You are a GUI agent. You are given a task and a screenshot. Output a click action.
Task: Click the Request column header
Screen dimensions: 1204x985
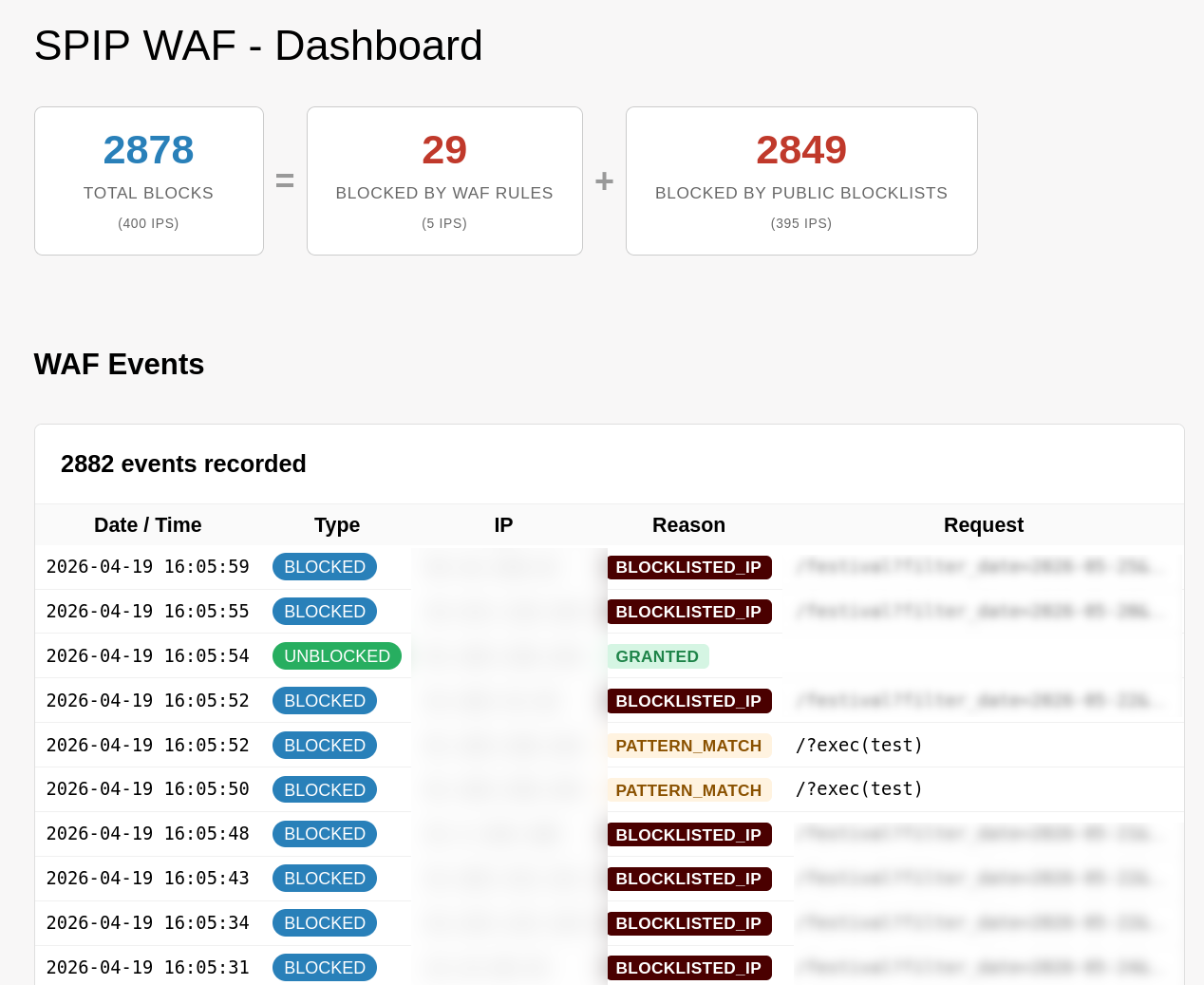click(983, 525)
